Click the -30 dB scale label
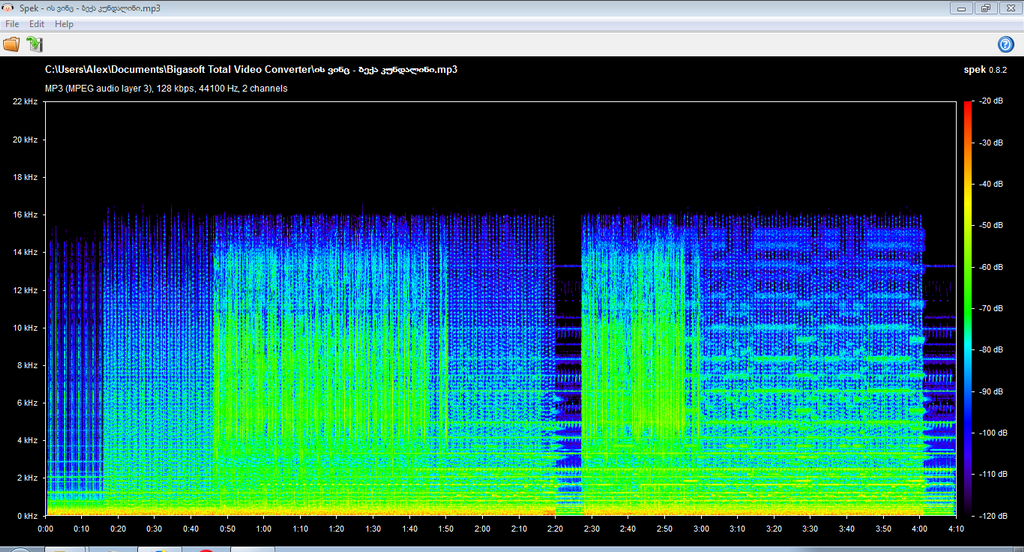 [991, 142]
